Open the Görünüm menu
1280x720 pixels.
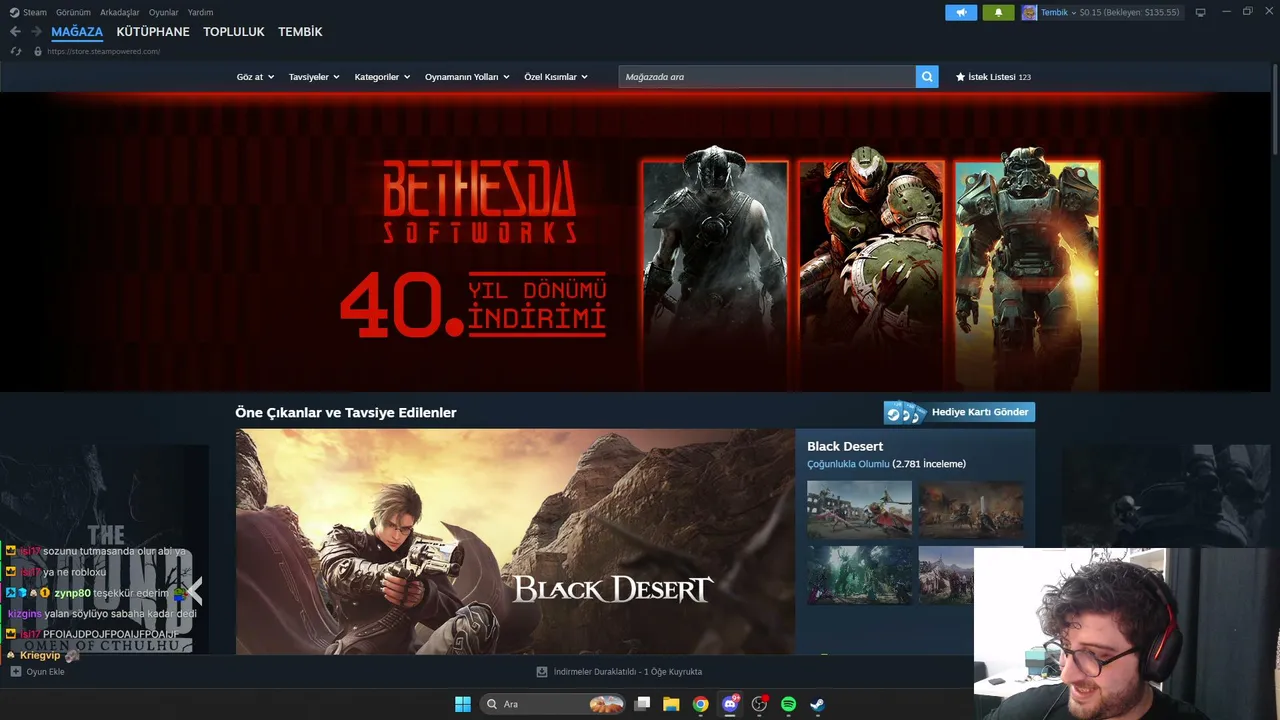[73, 13]
